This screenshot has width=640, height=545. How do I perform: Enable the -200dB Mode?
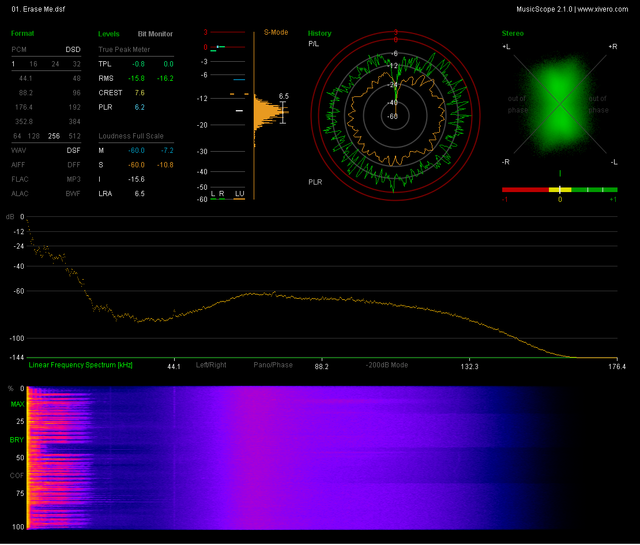[387, 365]
